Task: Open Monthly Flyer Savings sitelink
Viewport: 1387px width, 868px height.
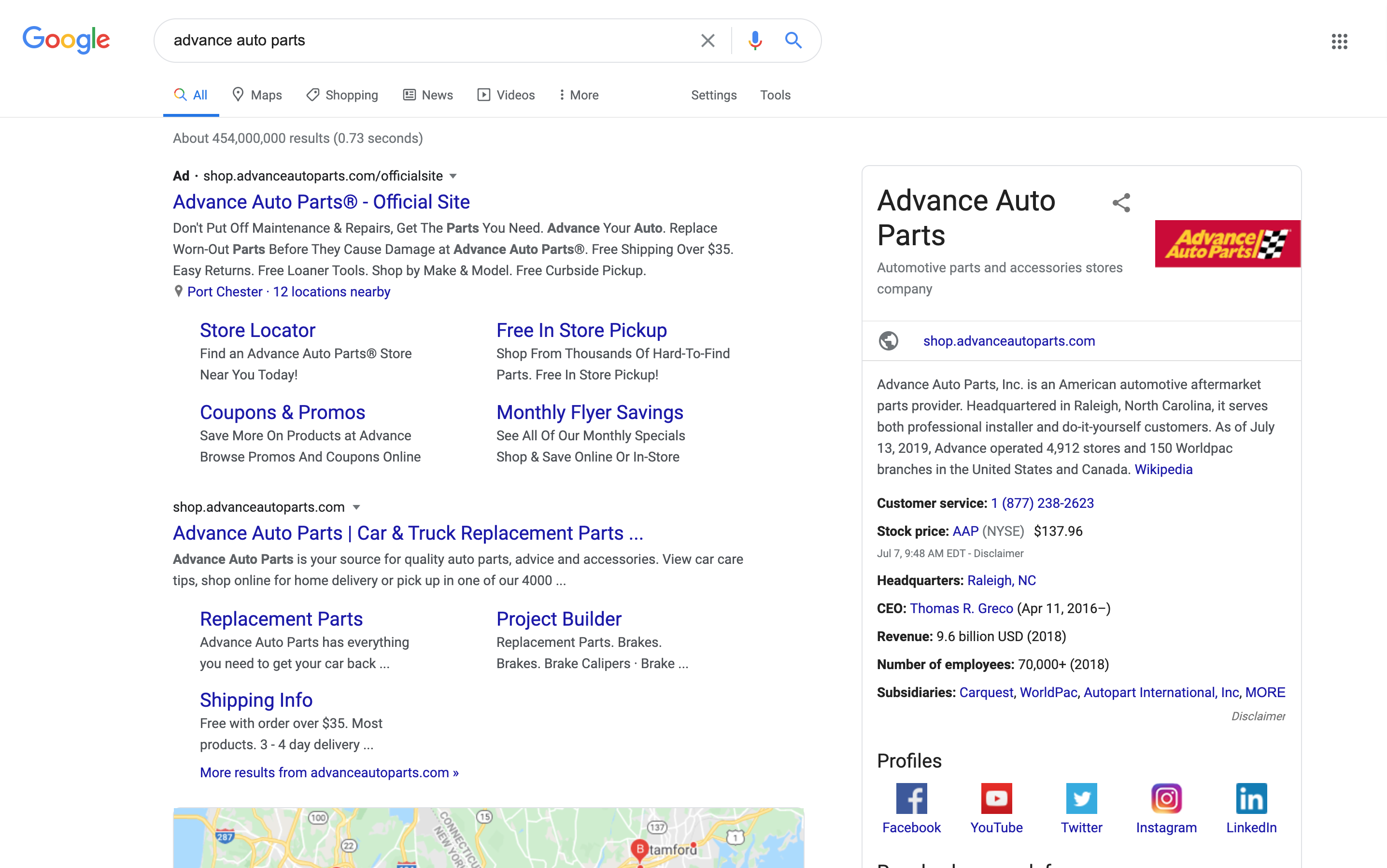Action: pyautogui.click(x=590, y=412)
